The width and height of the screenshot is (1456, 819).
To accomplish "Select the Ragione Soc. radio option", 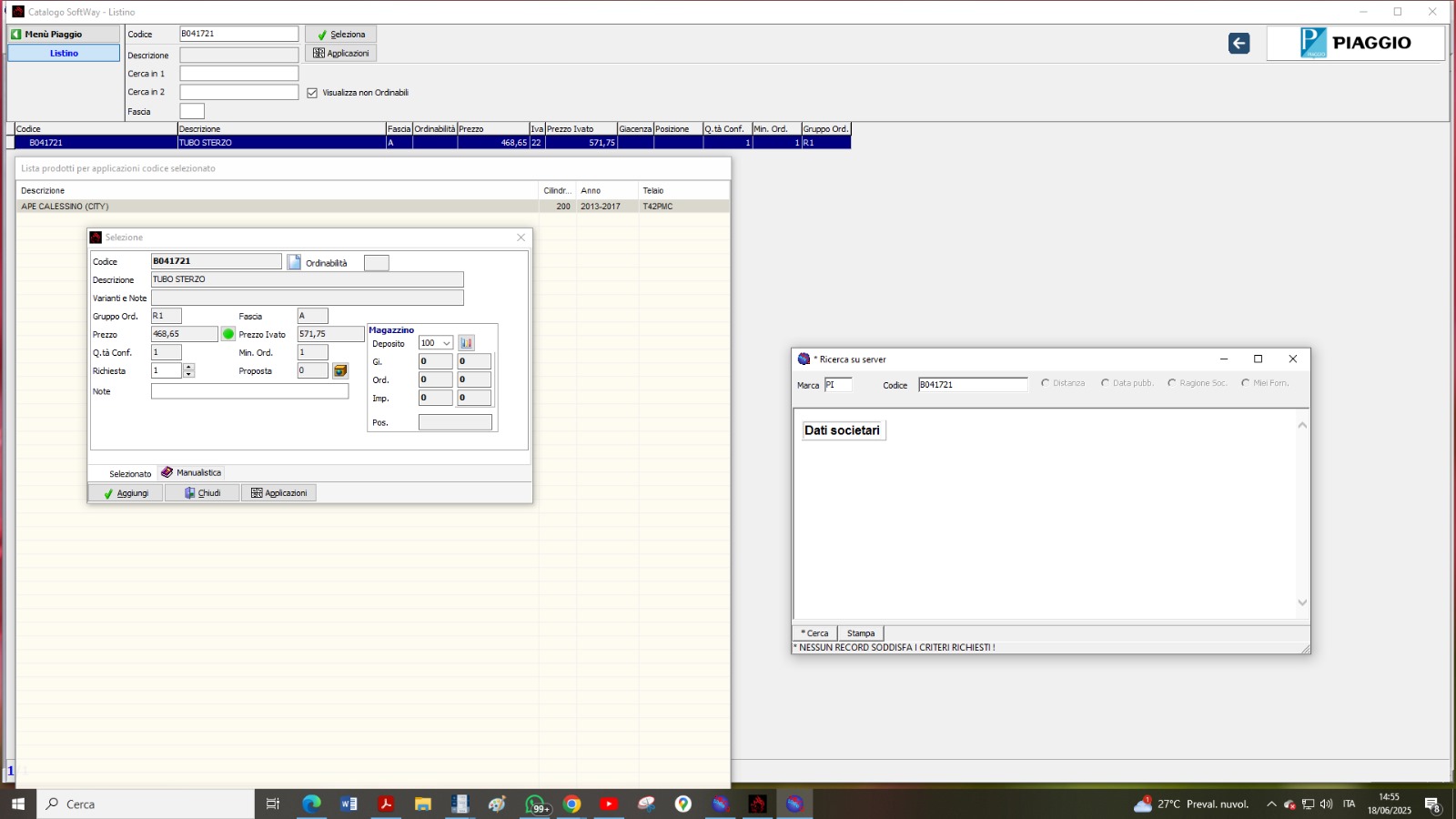I will pos(1172,383).
